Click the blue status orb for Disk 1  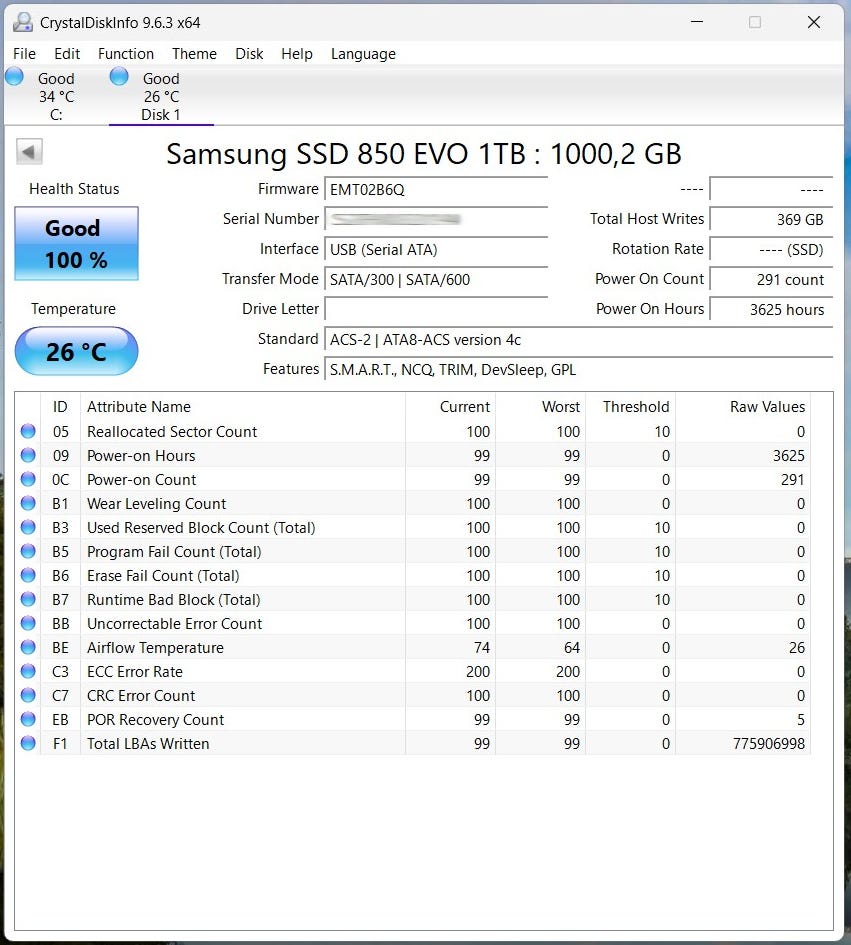[x=119, y=77]
